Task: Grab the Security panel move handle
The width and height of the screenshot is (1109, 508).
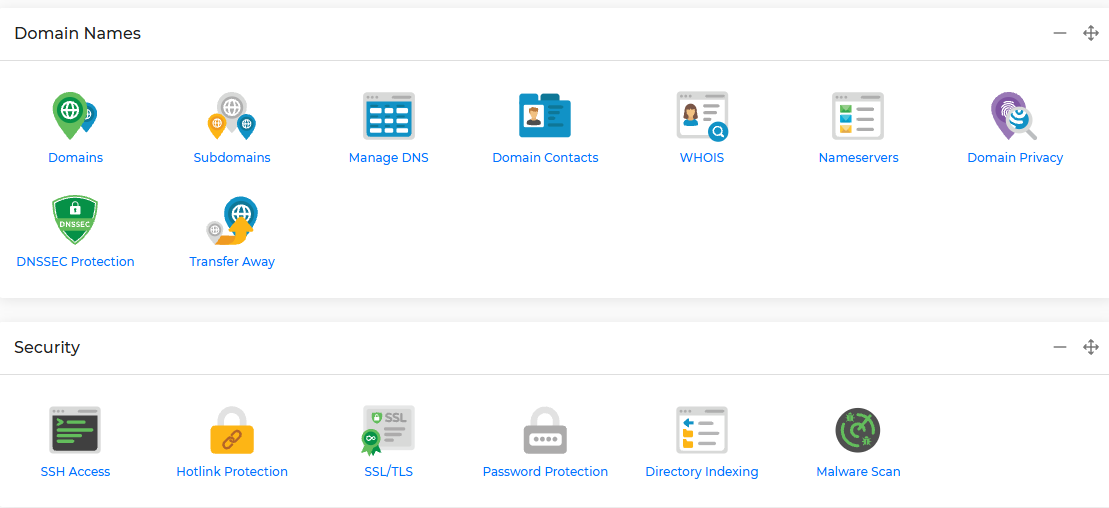Action: coord(1091,347)
